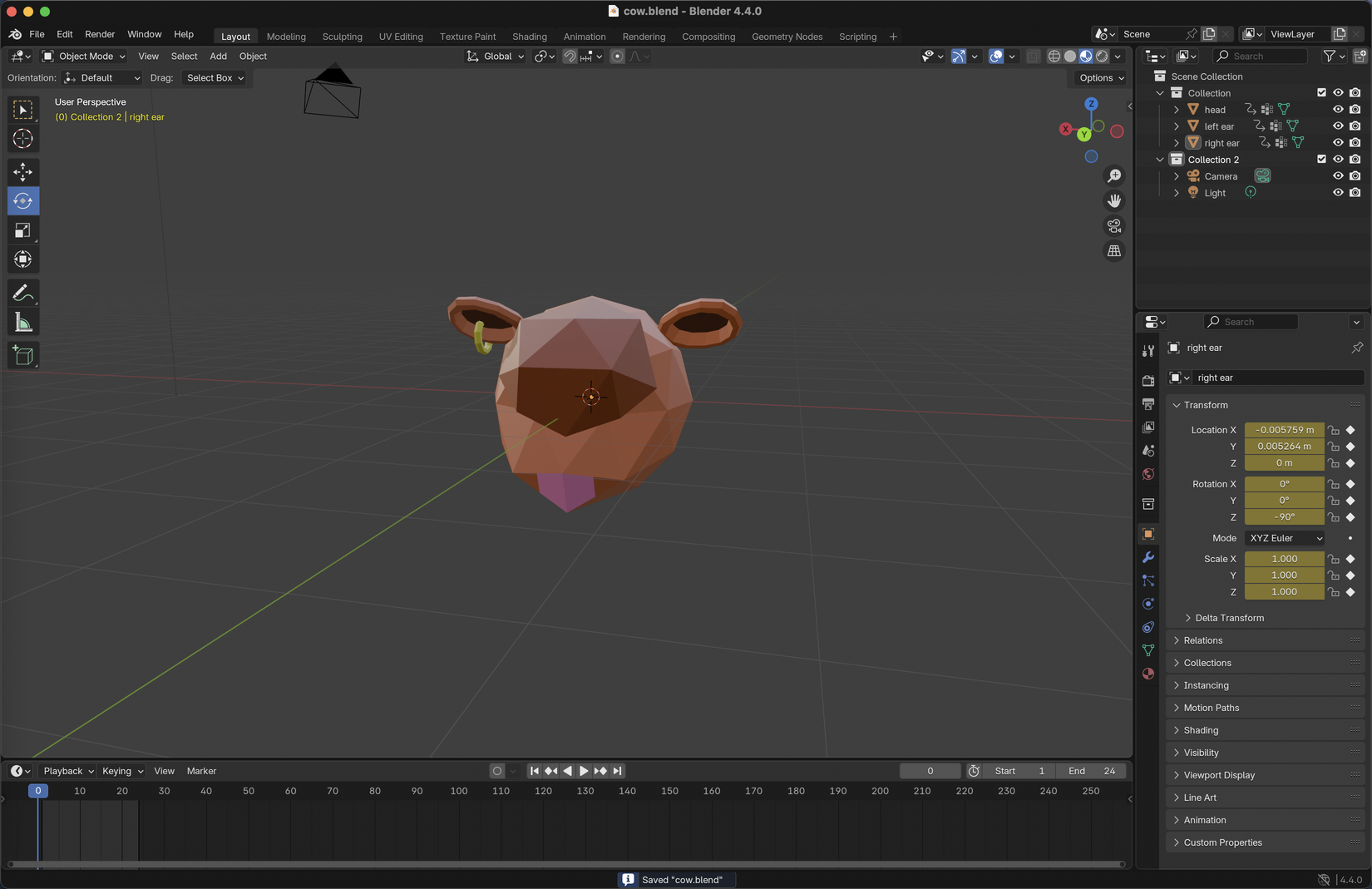Open the Keying popover
This screenshot has width=1372, height=889.
122,771
